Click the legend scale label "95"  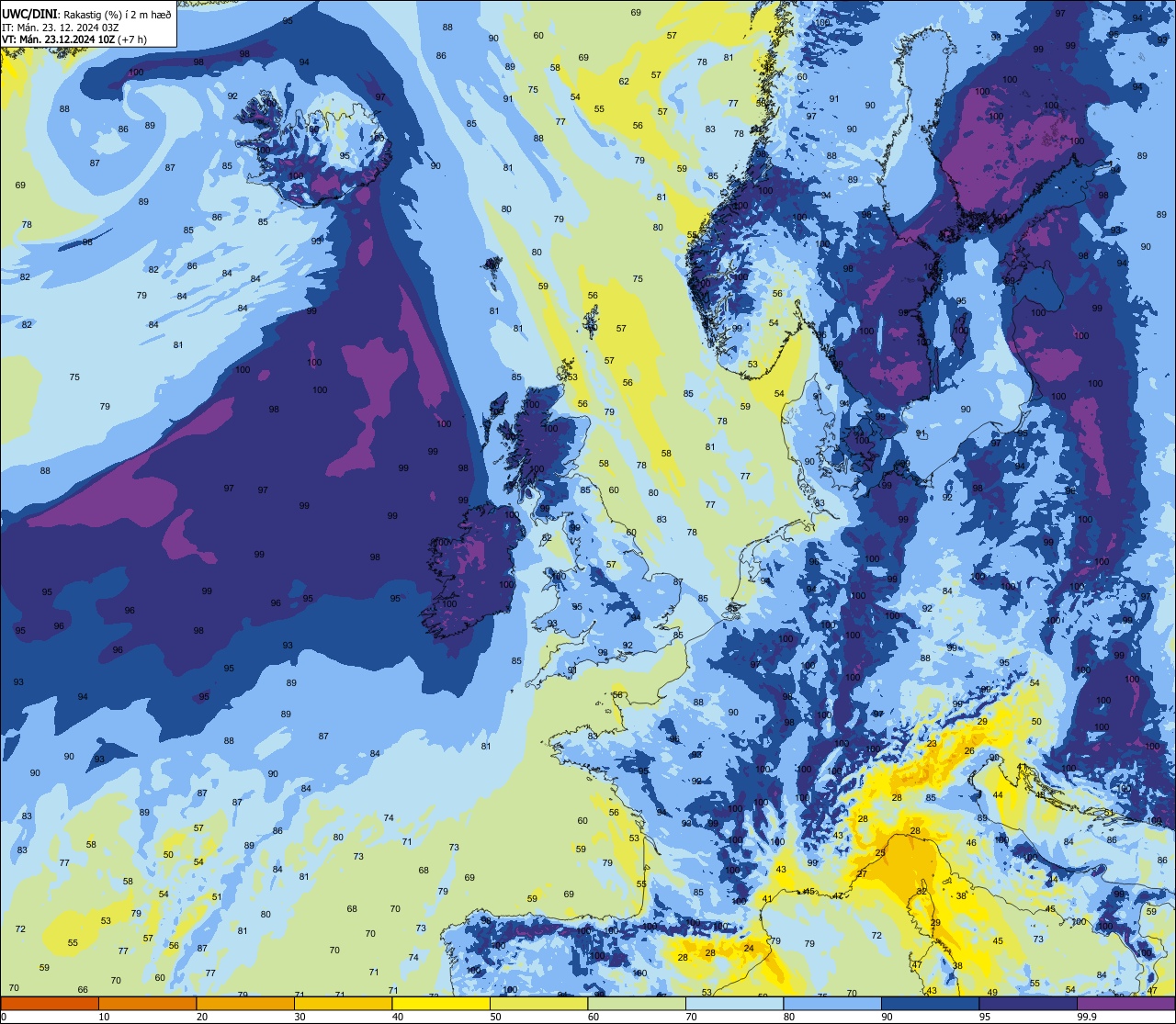coord(985,1017)
